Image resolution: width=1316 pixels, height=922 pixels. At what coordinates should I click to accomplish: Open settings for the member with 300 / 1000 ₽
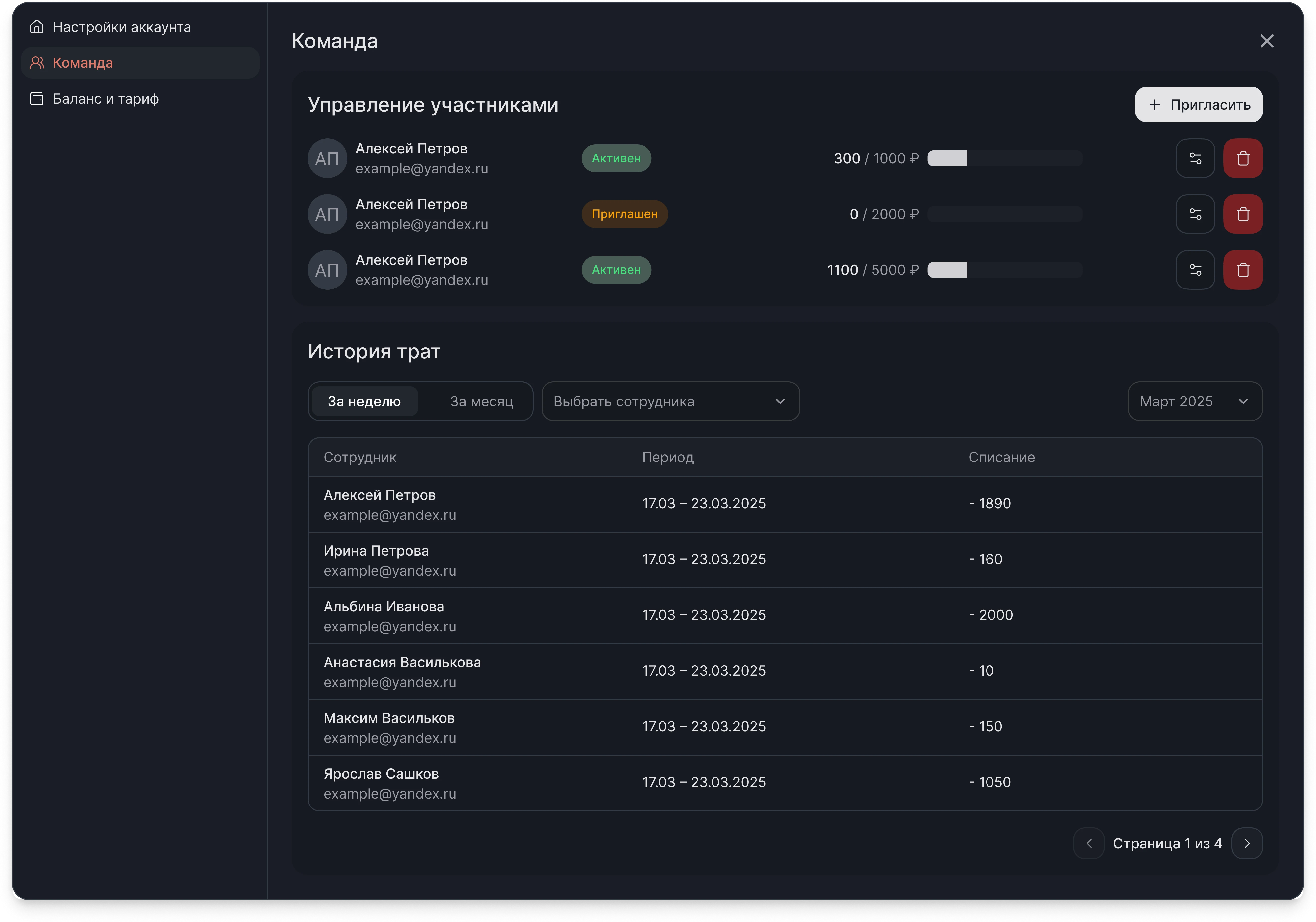pos(1195,158)
